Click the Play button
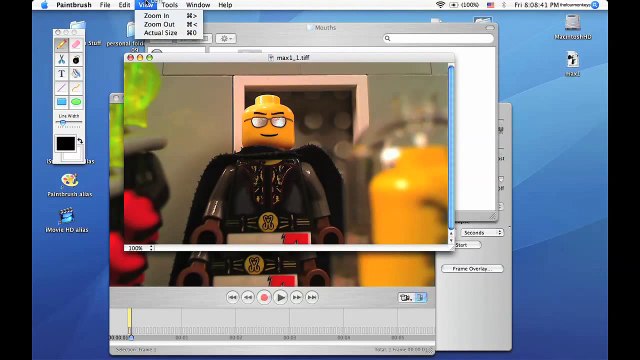640x360 pixels. point(280,298)
